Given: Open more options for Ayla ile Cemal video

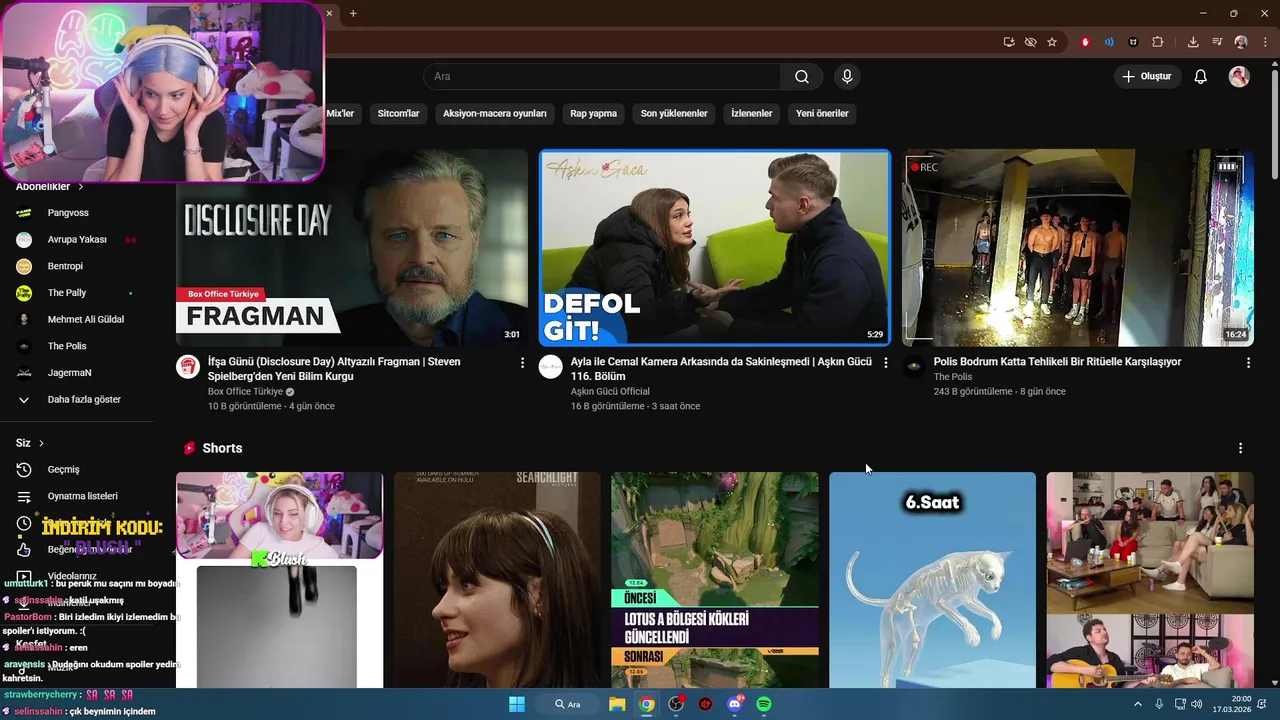Looking at the screenshot, I should [885, 363].
